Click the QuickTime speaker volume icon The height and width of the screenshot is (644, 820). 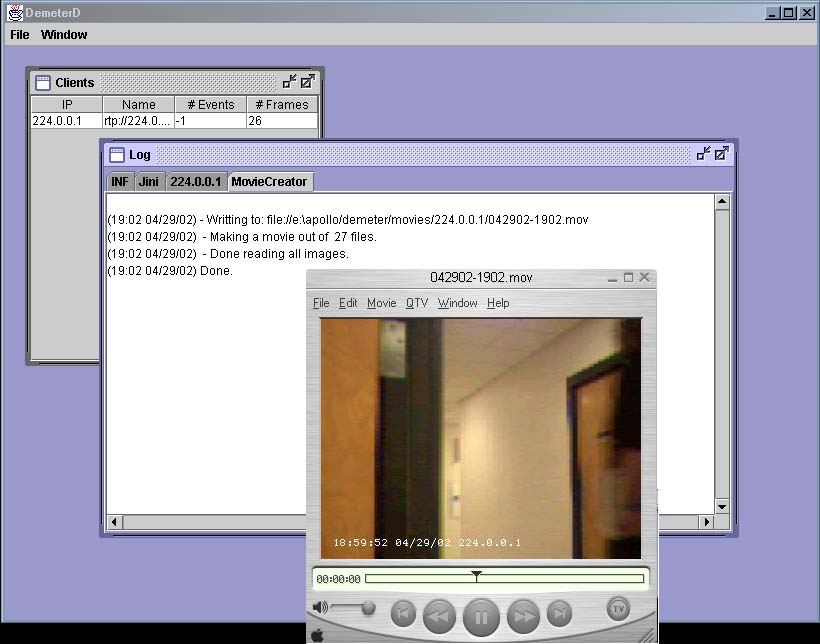(x=320, y=607)
